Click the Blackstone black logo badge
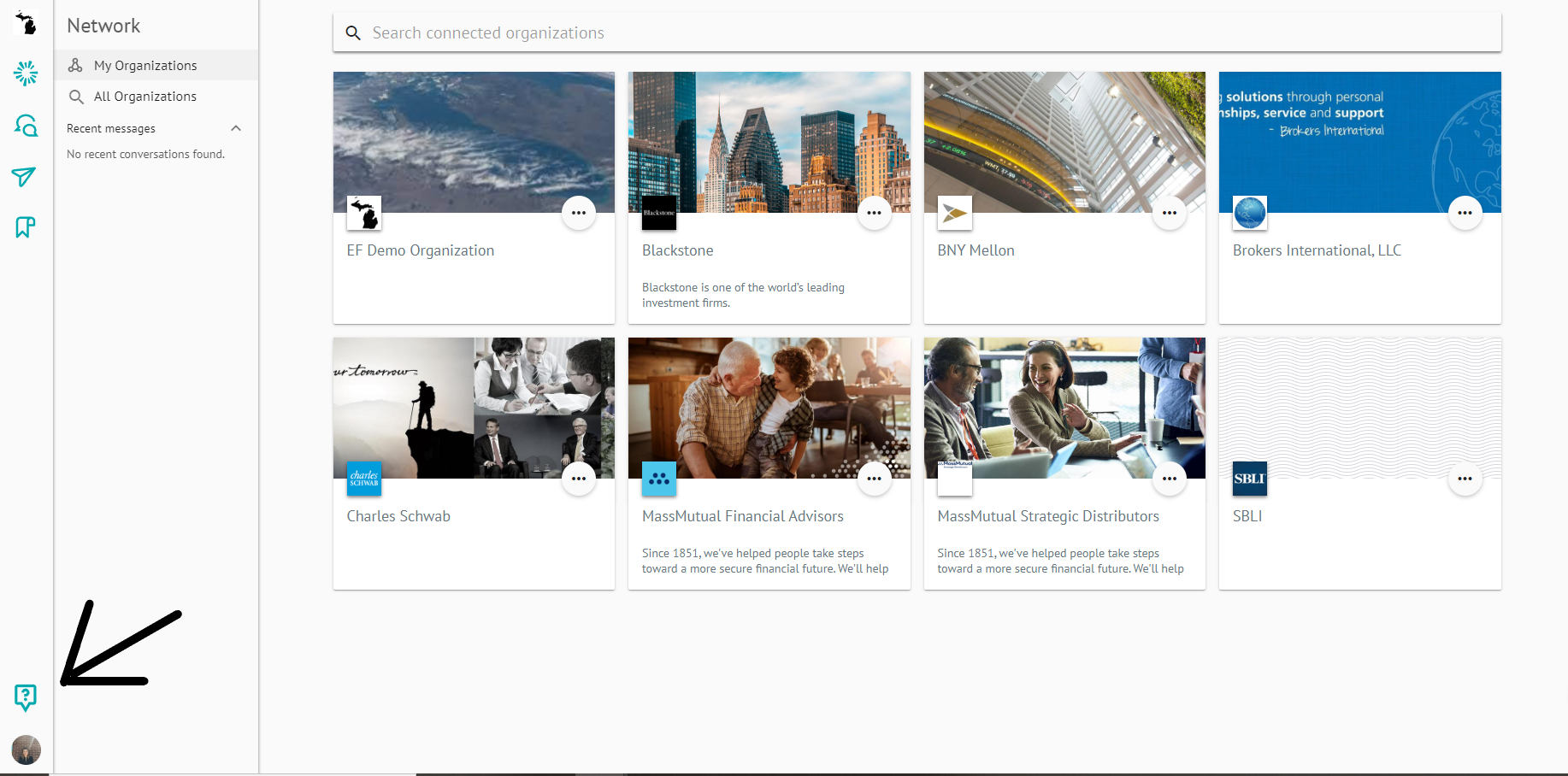The width and height of the screenshot is (1568, 776). 659,213
